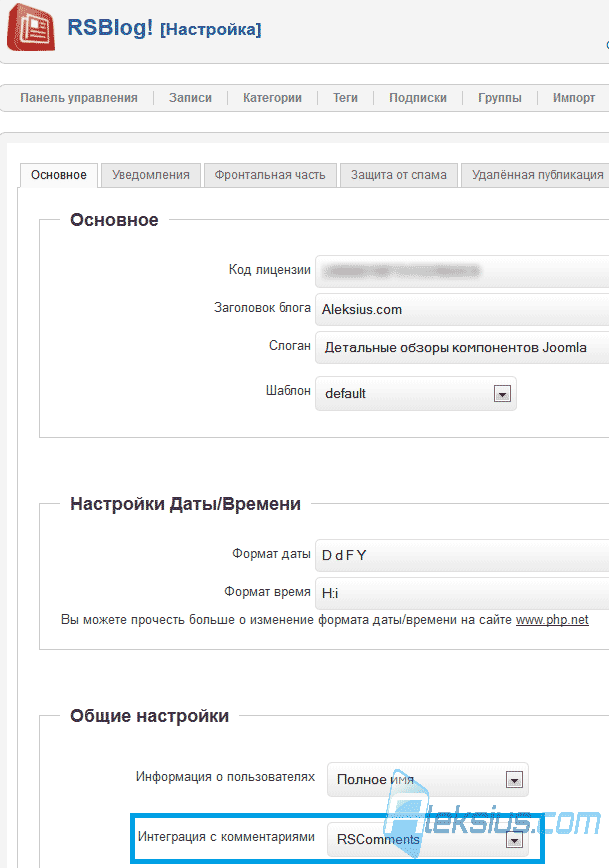The image size is (609, 868).
Task: Follow the www.php.net link
Action: (x=552, y=620)
